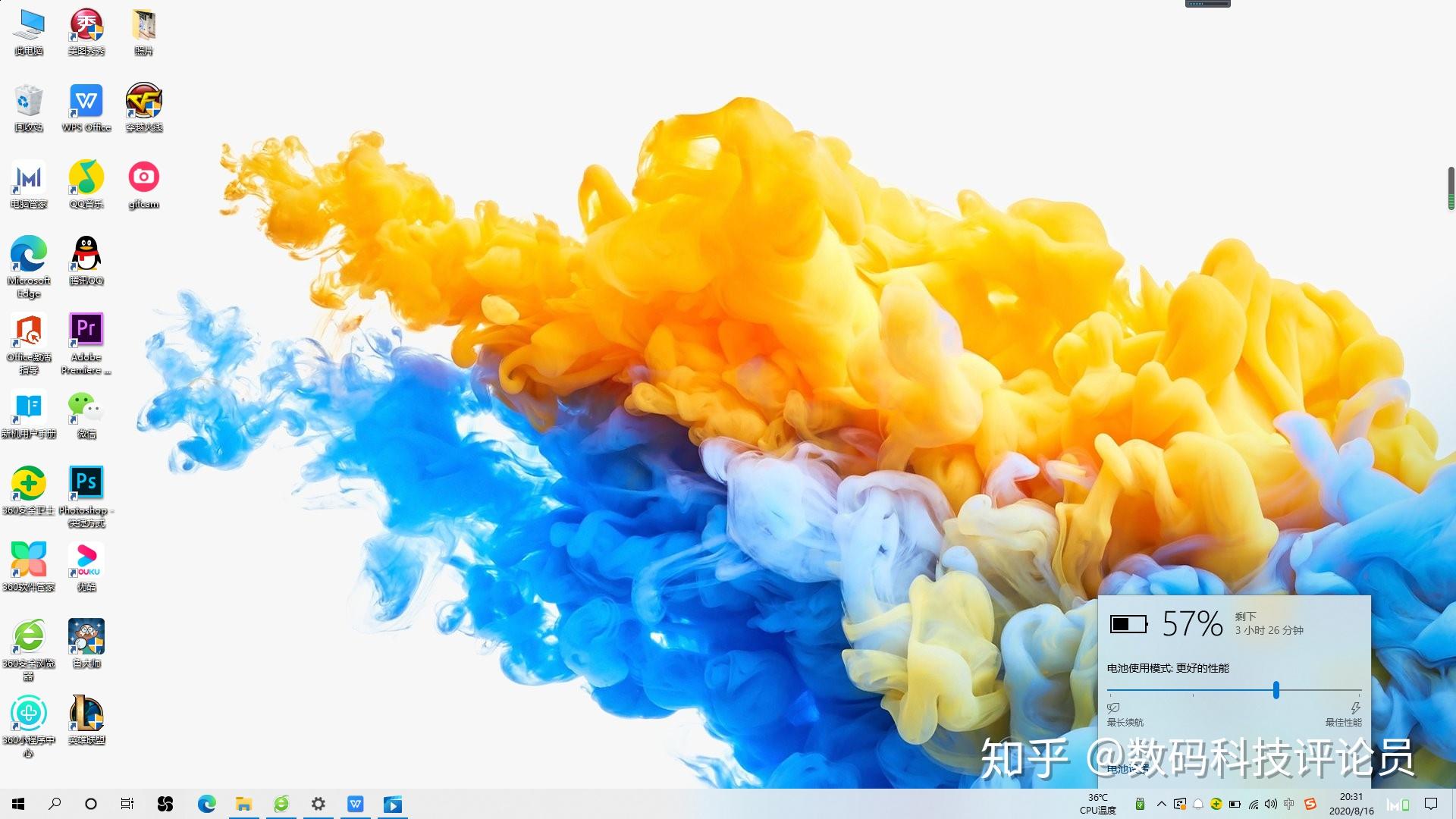
Task: Switch to Microsoft Edge on the taskbar
Action: click(x=206, y=804)
